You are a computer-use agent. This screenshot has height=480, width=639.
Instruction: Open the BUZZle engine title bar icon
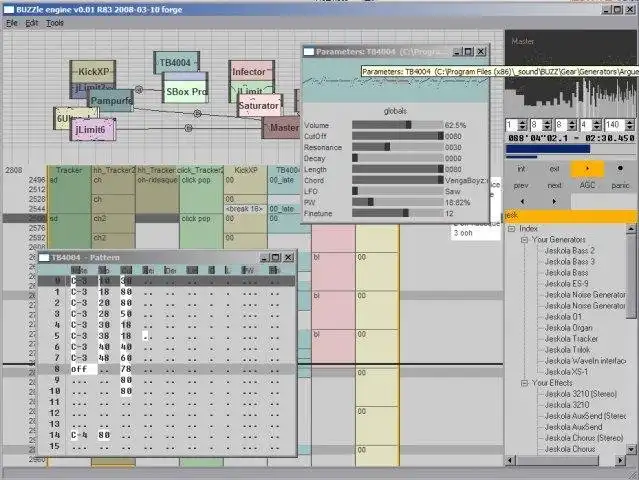pos(9,9)
